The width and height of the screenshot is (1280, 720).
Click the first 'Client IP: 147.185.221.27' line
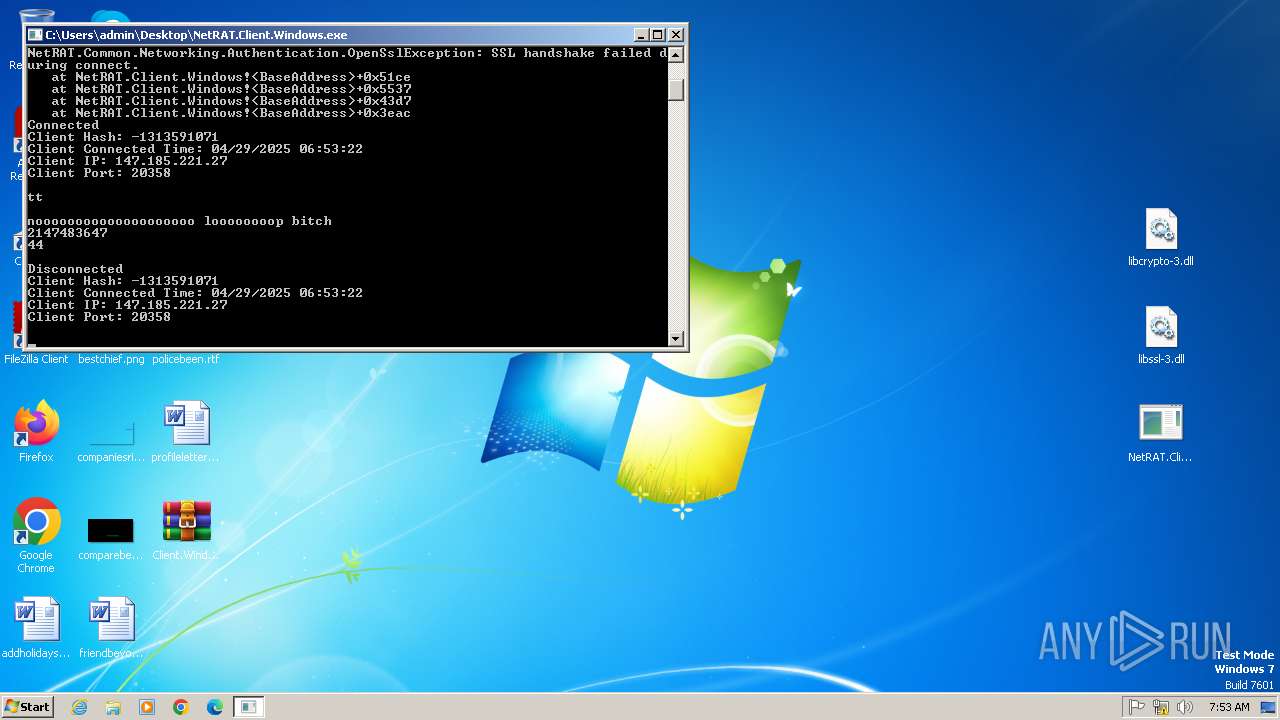(x=127, y=161)
